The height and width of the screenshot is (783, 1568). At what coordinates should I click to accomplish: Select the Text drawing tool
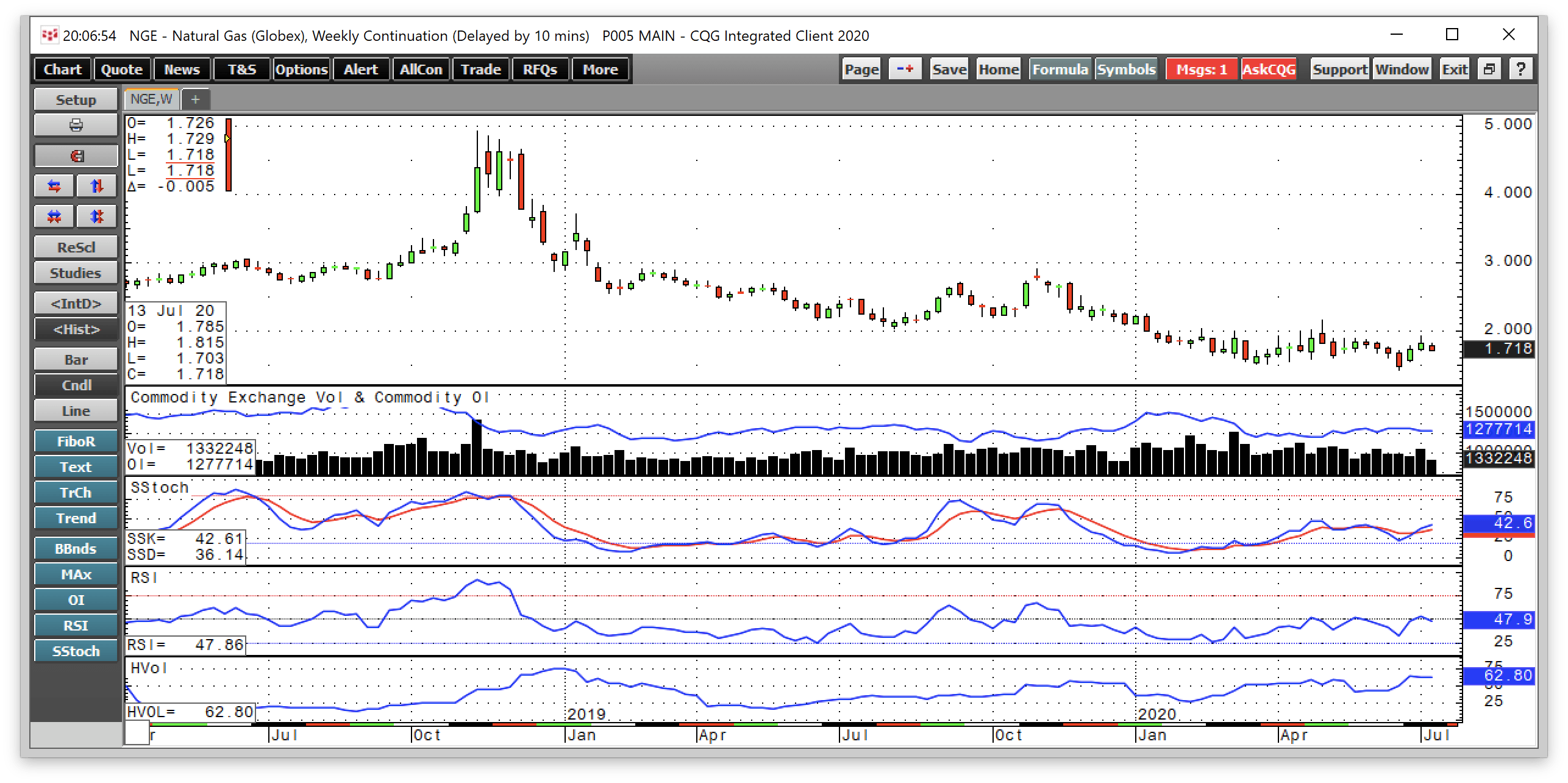(76, 467)
